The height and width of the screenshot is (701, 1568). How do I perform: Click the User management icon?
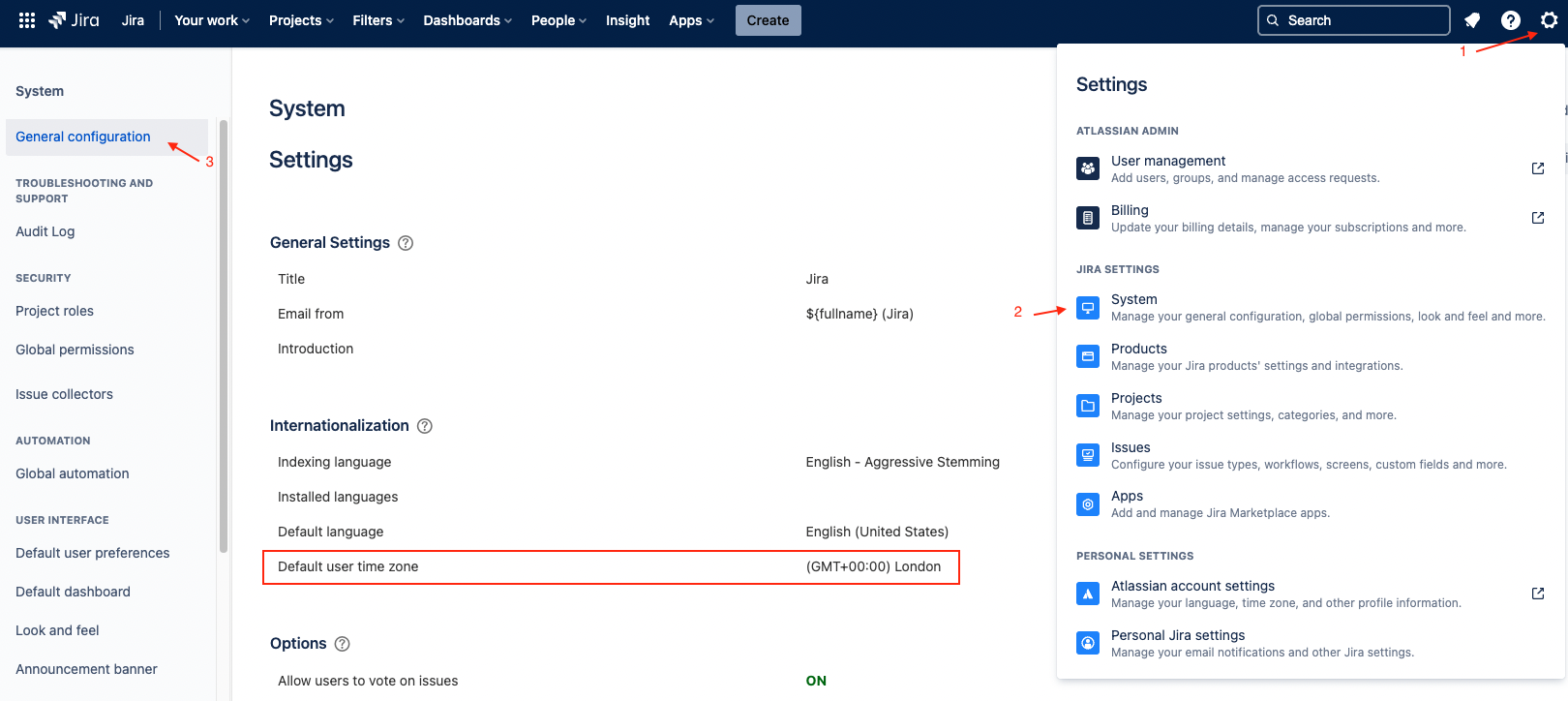tap(1088, 168)
